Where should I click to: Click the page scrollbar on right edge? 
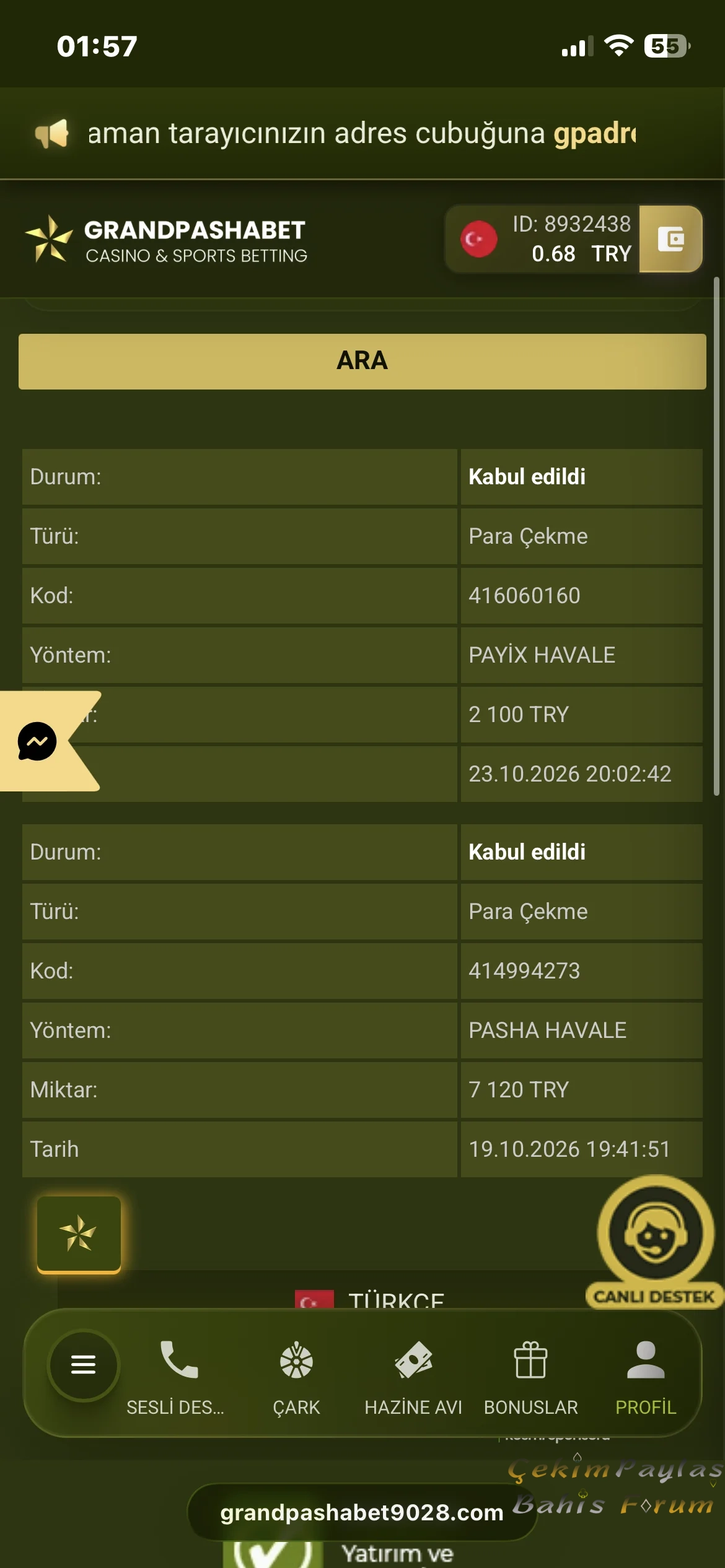717,536
